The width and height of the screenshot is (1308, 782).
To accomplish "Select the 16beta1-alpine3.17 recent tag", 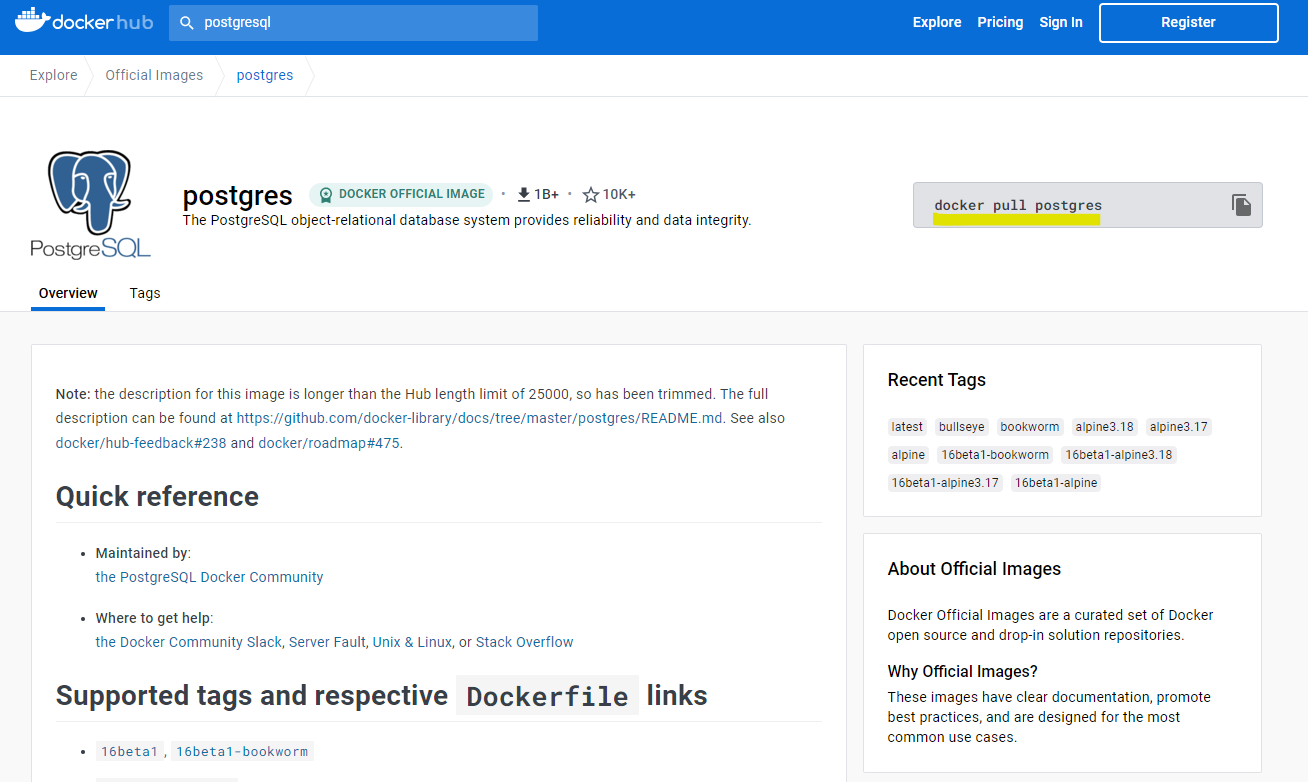I will point(945,483).
